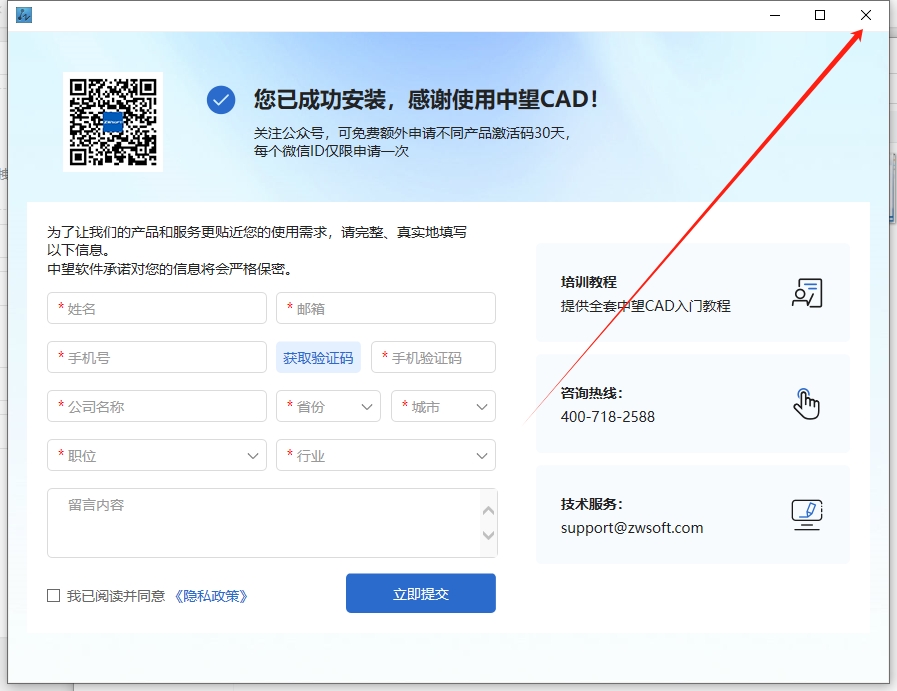Open the 城市 city dropdown
897x691 pixels.
443,406
